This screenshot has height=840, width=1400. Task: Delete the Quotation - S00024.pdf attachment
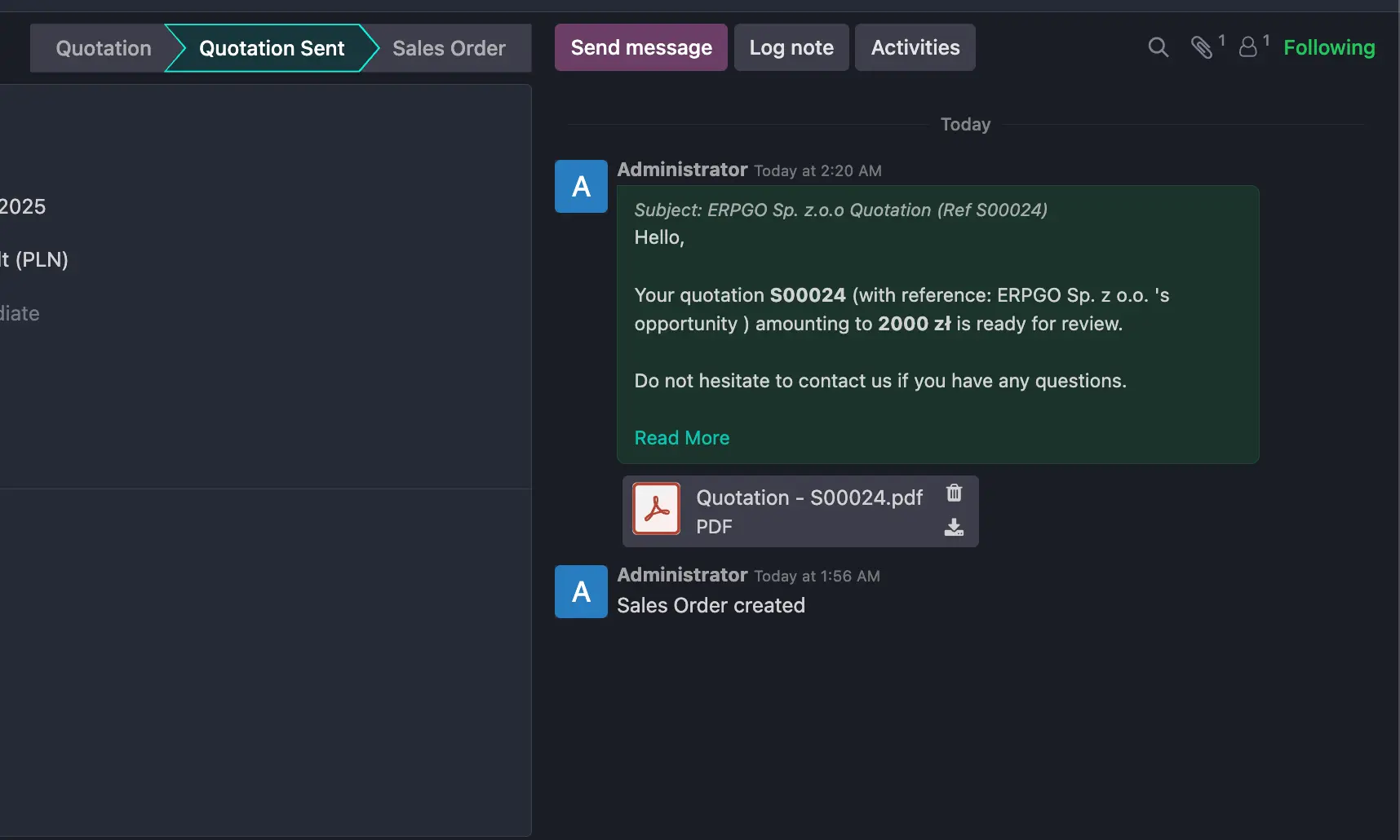[x=954, y=493]
